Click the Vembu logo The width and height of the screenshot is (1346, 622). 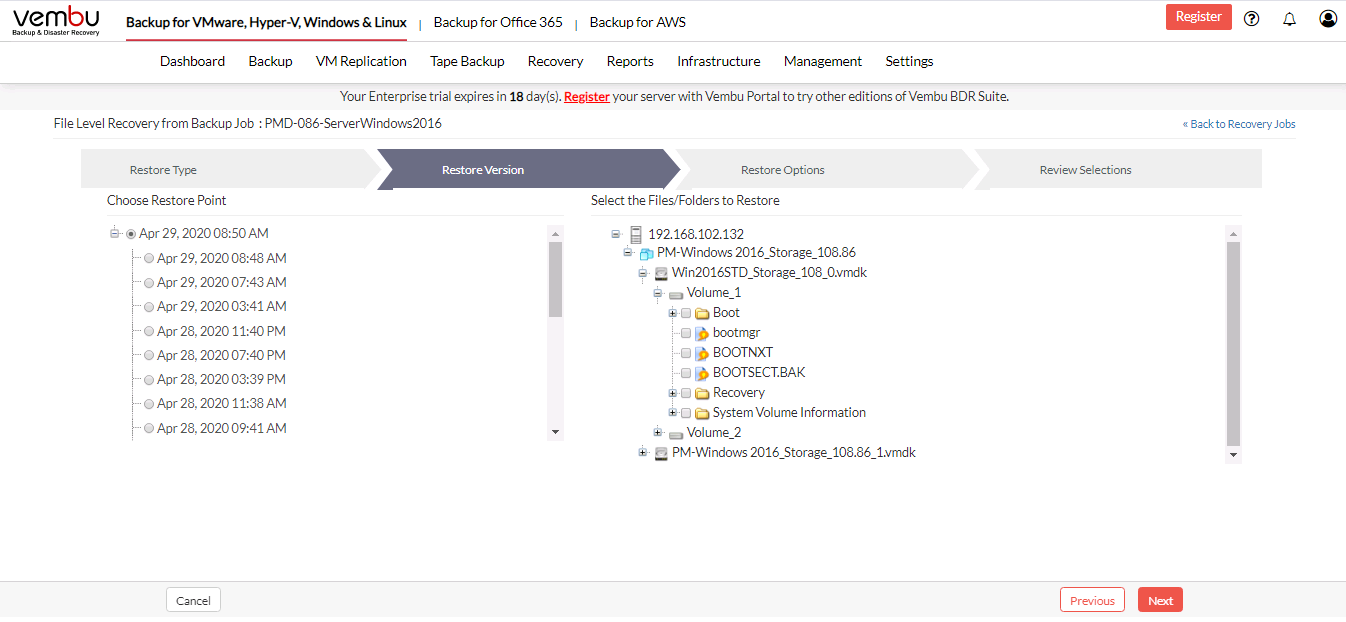click(57, 21)
